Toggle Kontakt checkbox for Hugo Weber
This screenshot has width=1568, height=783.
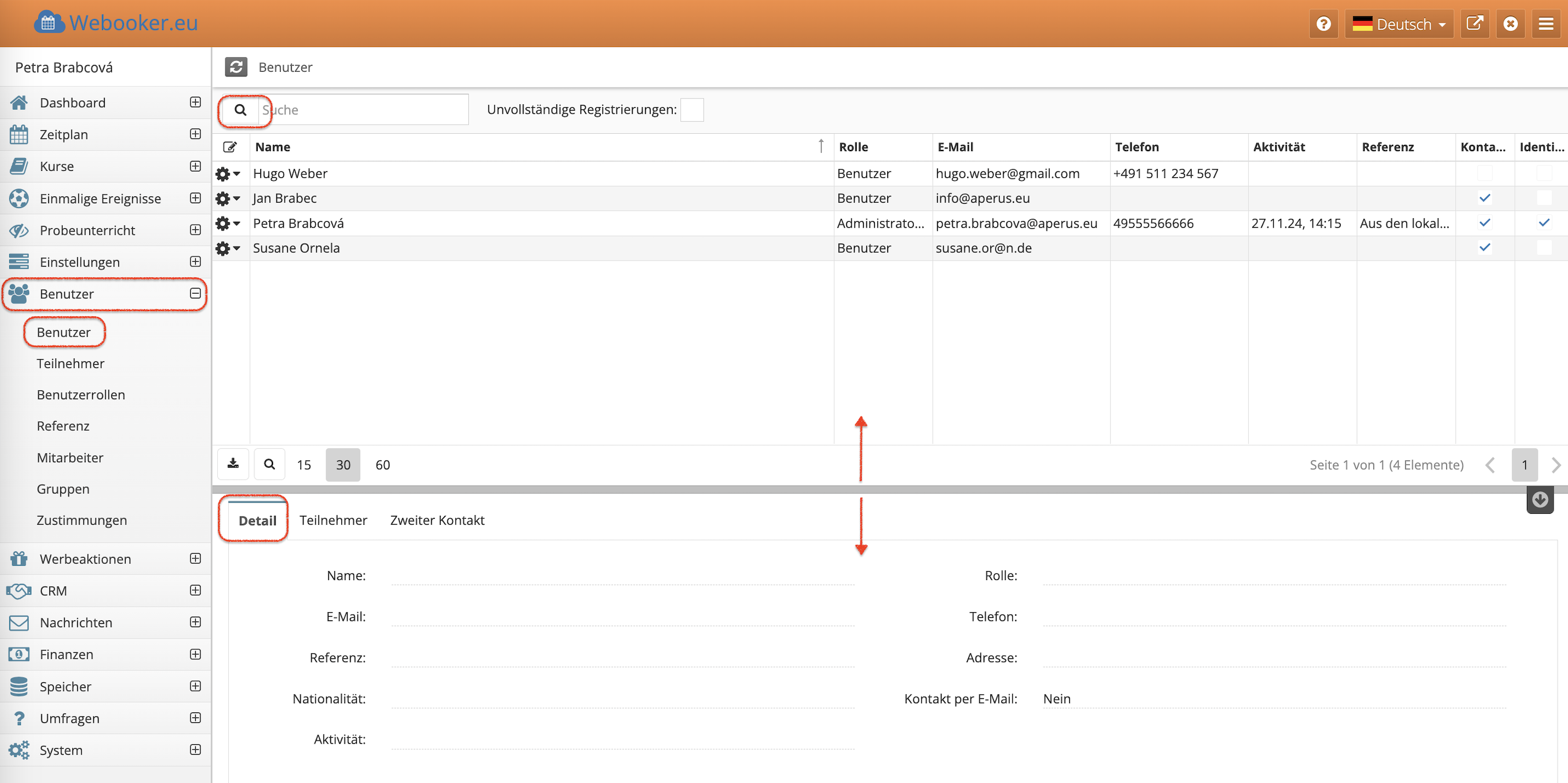[1484, 173]
